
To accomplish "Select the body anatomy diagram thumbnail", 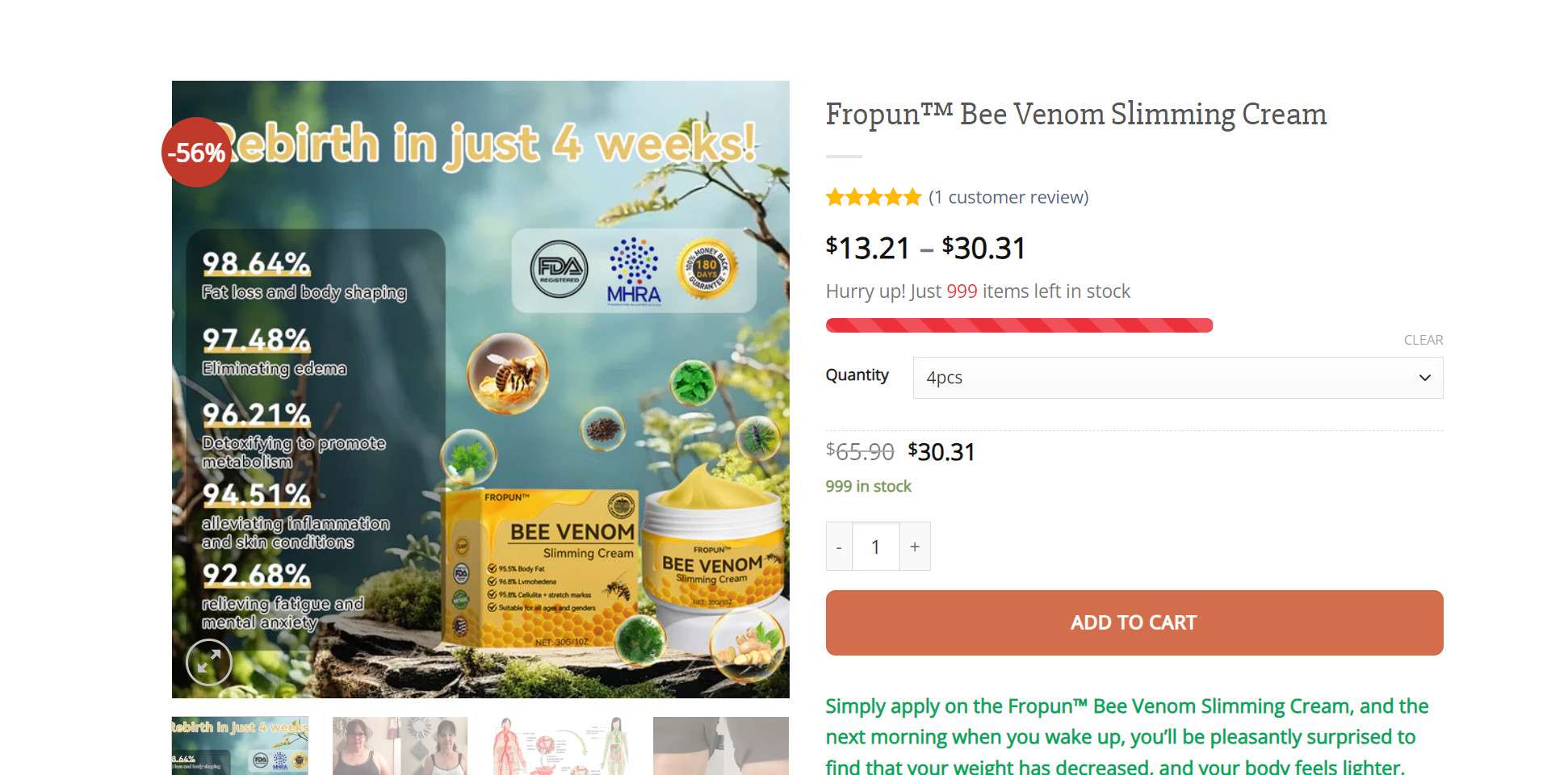I will (560, 746).
